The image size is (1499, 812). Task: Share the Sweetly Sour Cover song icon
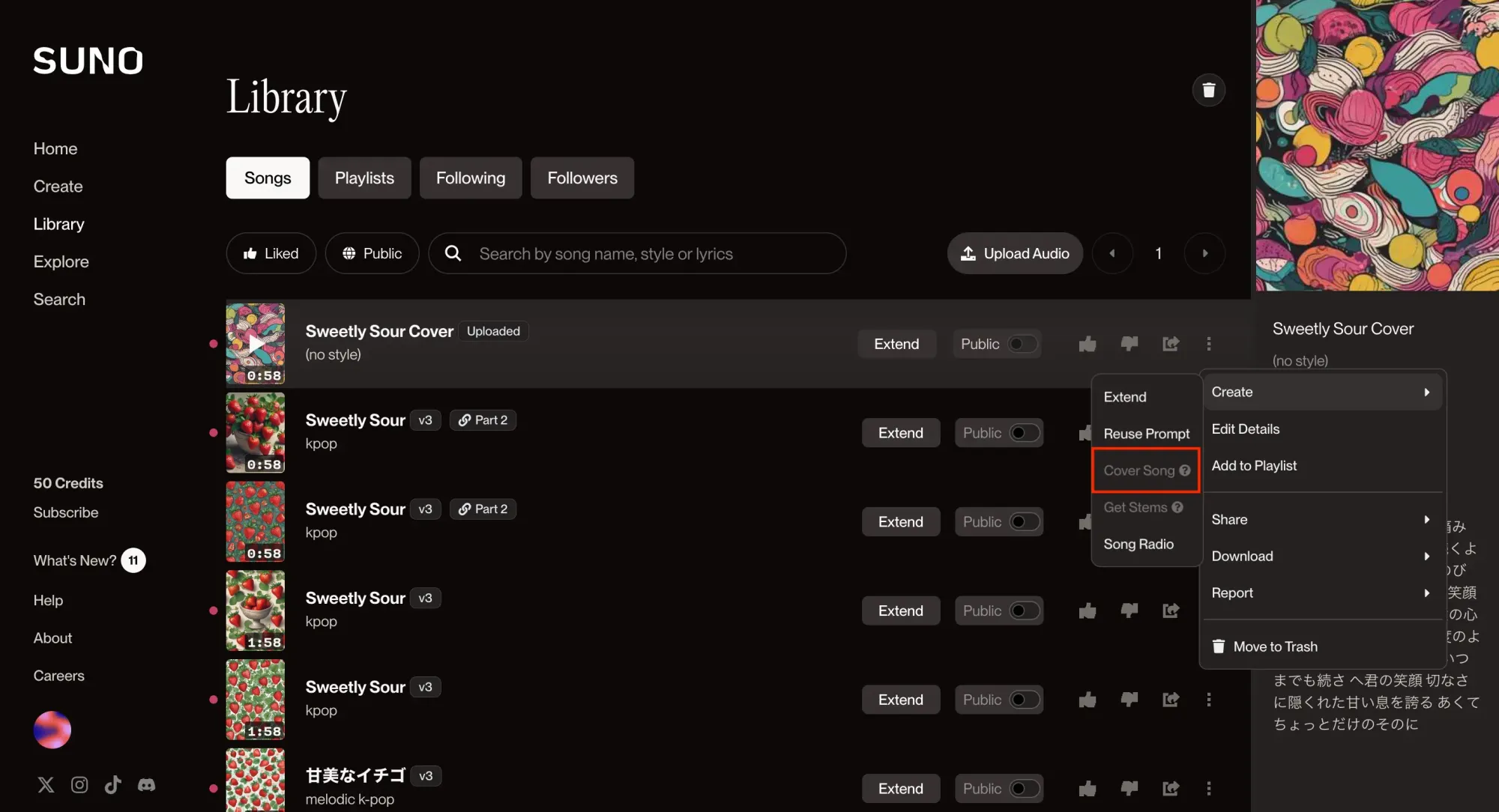pos(1170,344)
